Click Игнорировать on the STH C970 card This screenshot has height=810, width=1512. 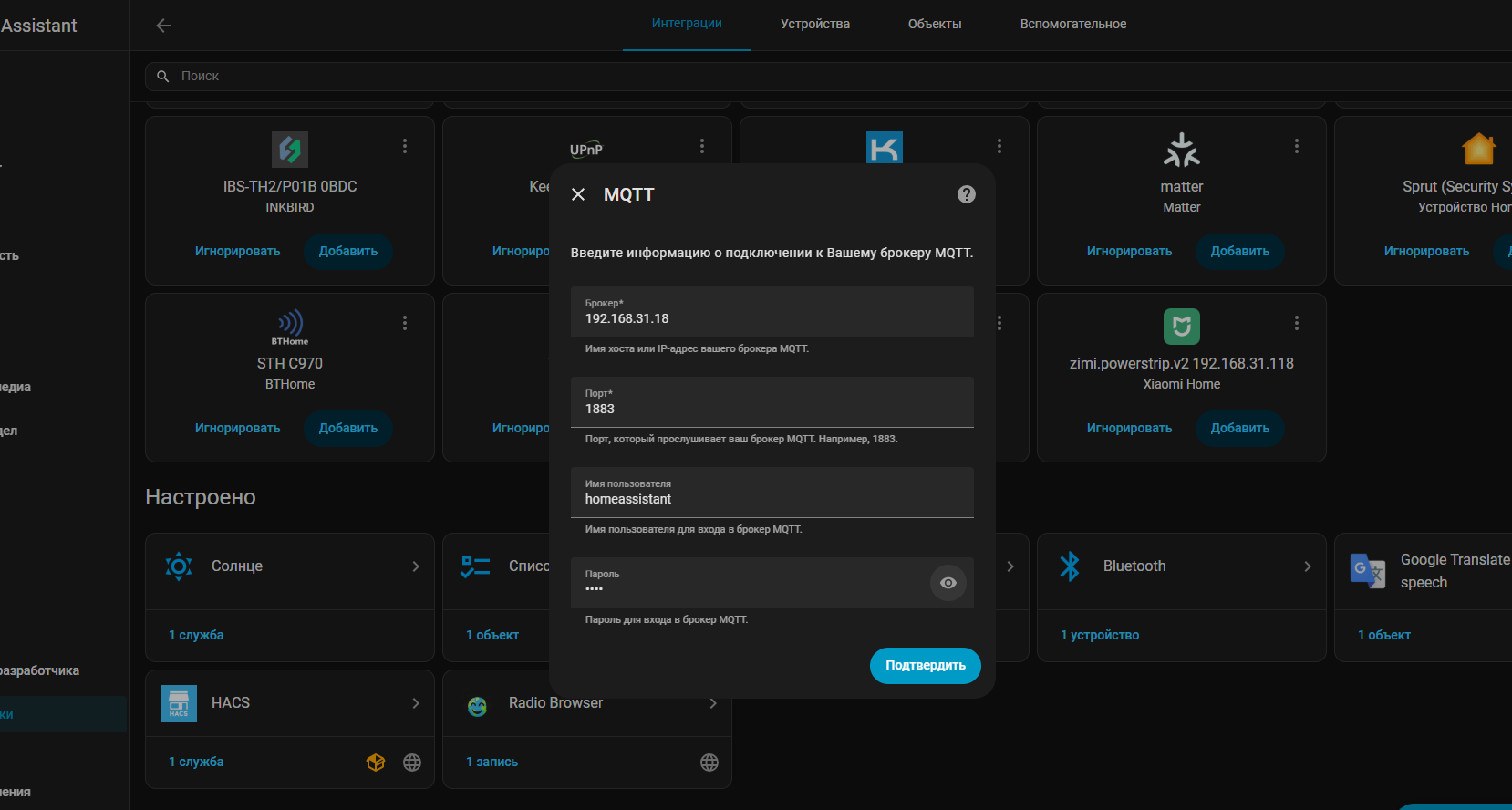pos(237,429)
